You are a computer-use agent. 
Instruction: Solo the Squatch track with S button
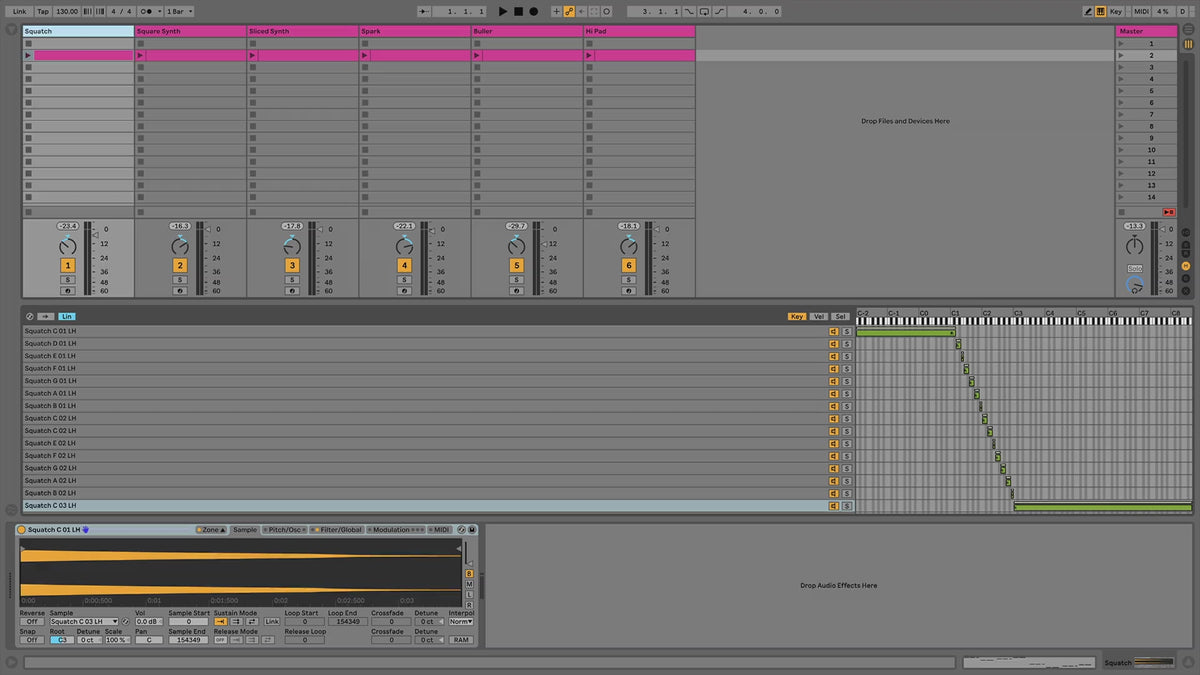(68, 280)
